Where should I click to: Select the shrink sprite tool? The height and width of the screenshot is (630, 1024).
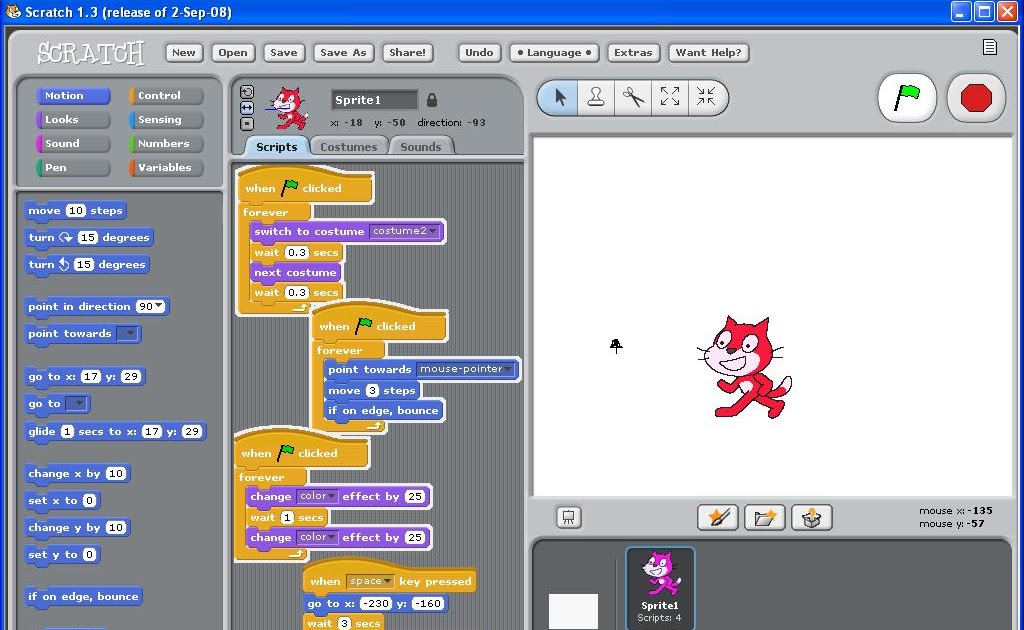708,97
